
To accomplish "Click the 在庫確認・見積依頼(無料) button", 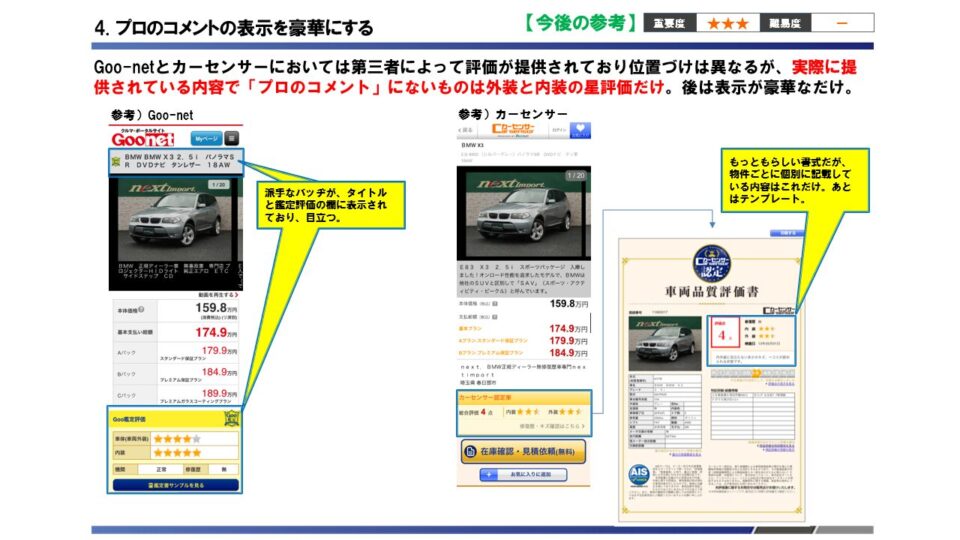I will point(523,451).
